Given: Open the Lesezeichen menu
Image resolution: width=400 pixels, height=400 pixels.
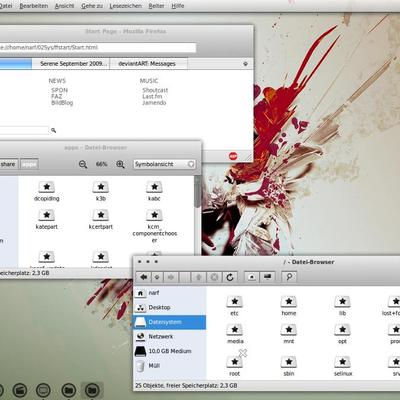Looking at the screenshot, I should coord(125,6).
